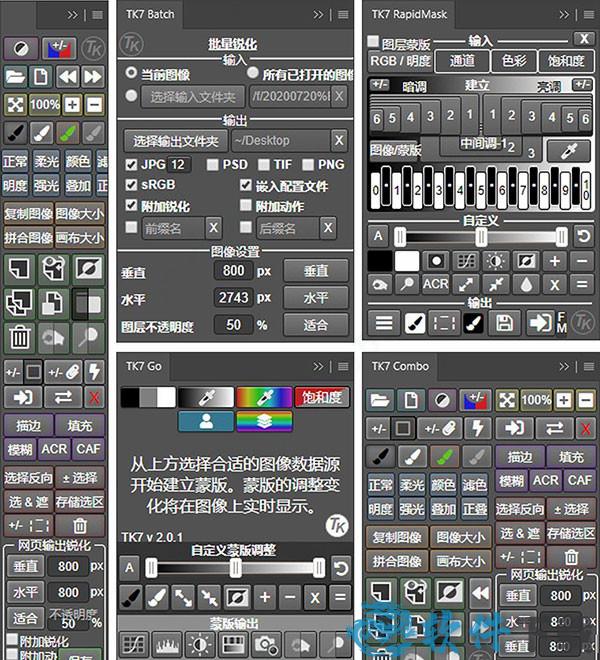Click the 存储选区 button in TK7 Combo

[x=571, y=534]
